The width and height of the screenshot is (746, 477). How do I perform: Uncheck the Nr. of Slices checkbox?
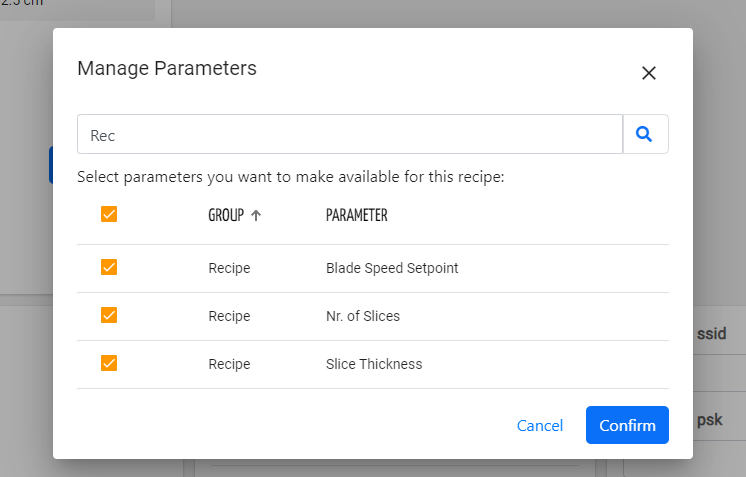click(x=109, y=316)
